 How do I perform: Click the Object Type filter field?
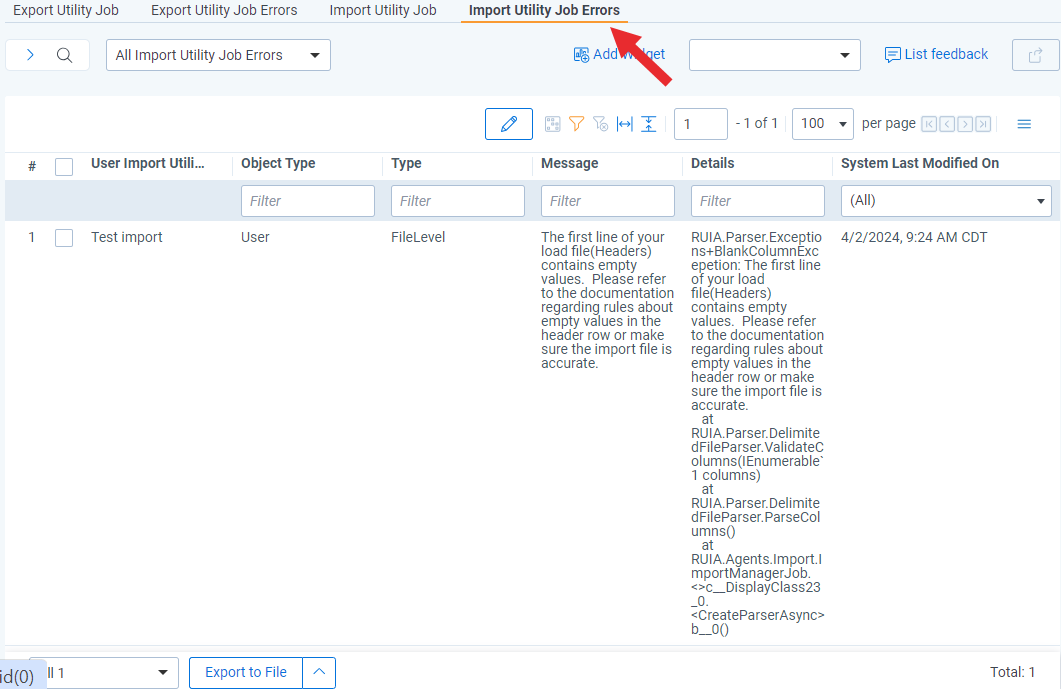(x=308, y=201)
